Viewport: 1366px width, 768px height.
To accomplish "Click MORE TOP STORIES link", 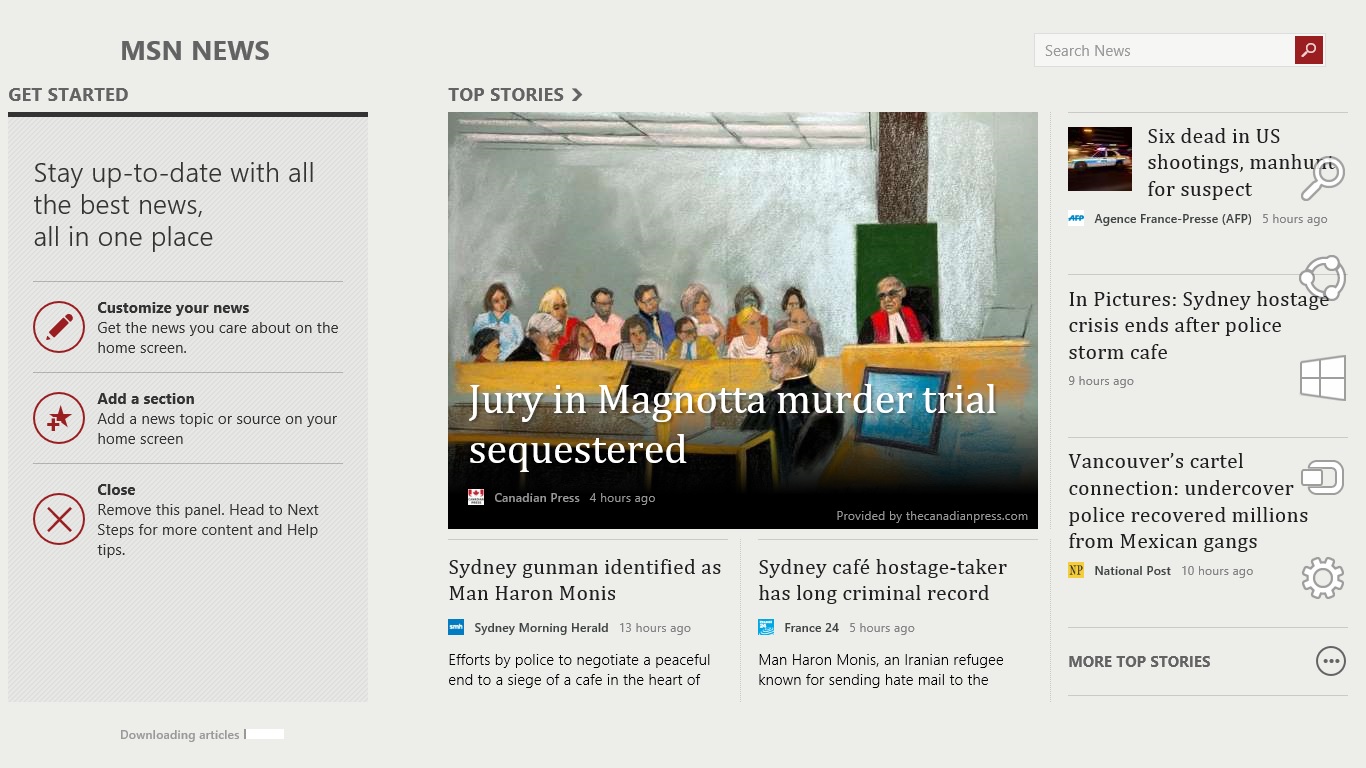I will [1139, 661].
